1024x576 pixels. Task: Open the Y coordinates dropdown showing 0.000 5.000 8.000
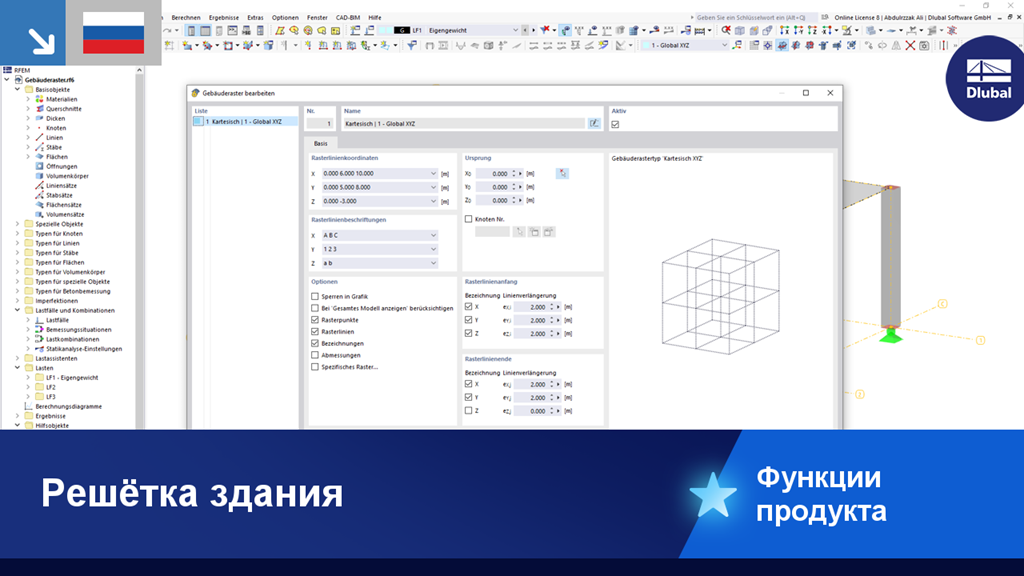click(x=433, y=187)
